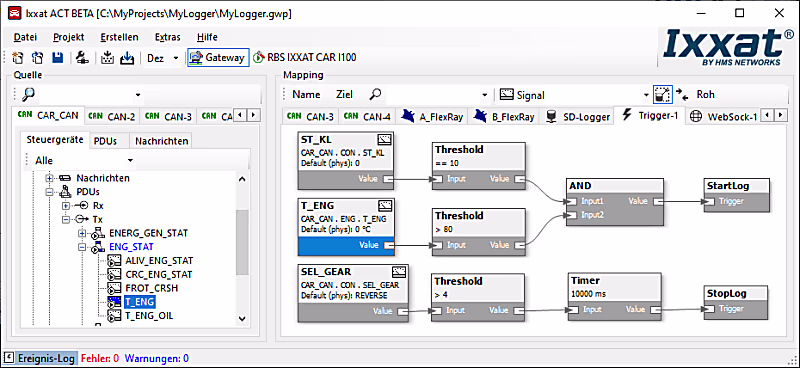
Task: Click the signal icon on ST_KL block
Action: click(384, 140)
